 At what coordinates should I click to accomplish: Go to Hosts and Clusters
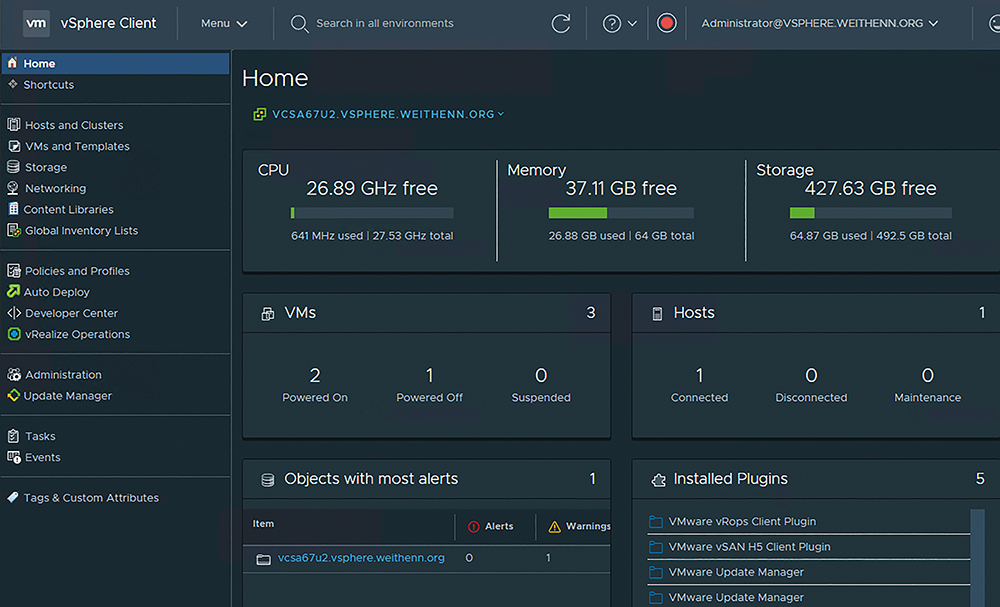click(74, 125)
